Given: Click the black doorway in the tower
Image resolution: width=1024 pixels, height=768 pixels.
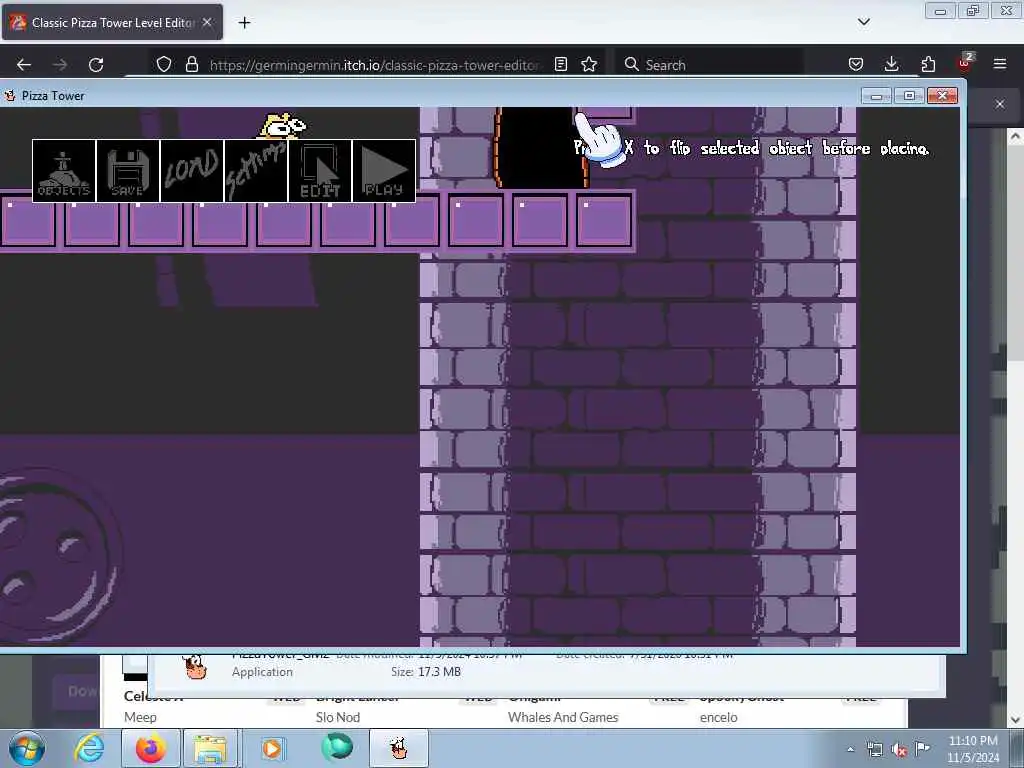Looking at the screenshot, I should tap(541, 148).
